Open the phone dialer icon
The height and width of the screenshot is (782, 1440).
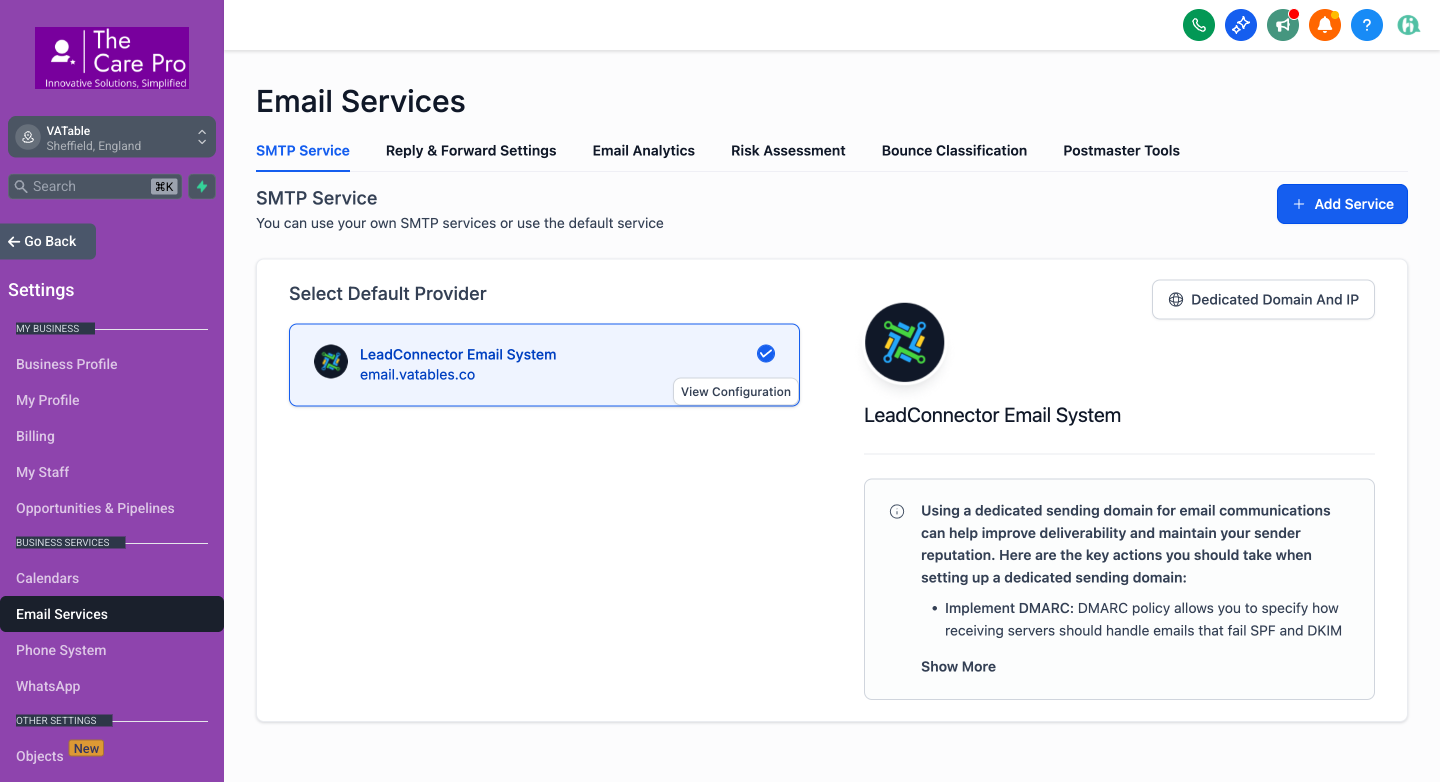1198,25
